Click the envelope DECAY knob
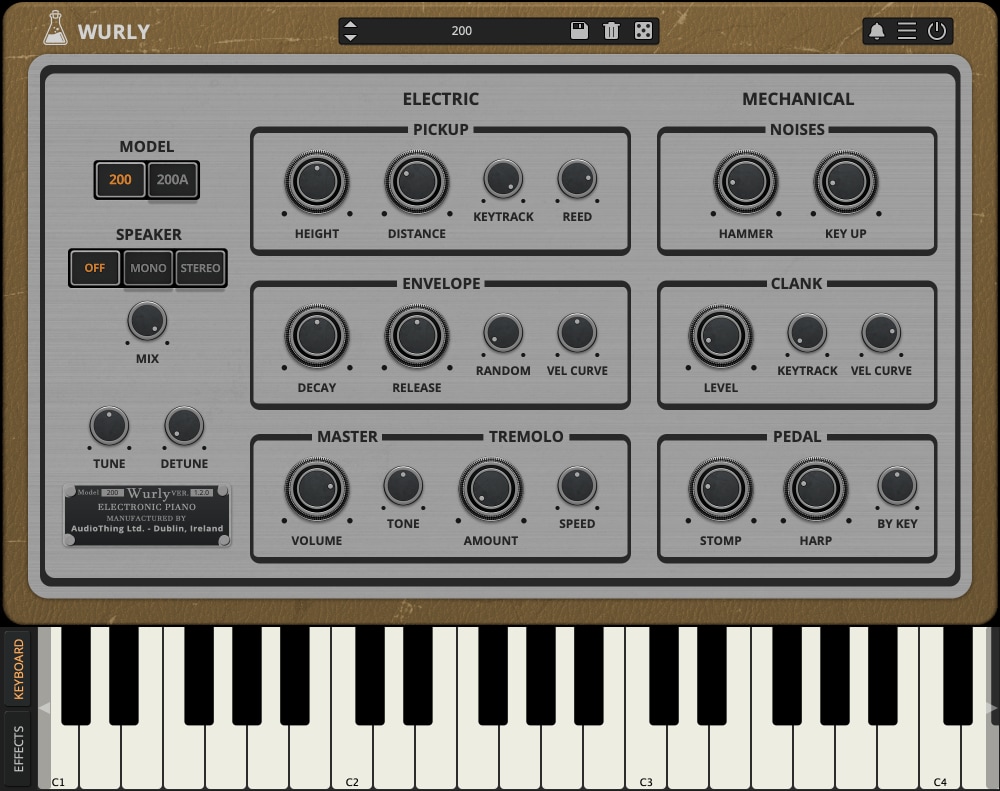Viewport: 1000px width, 791px height. 317,336
